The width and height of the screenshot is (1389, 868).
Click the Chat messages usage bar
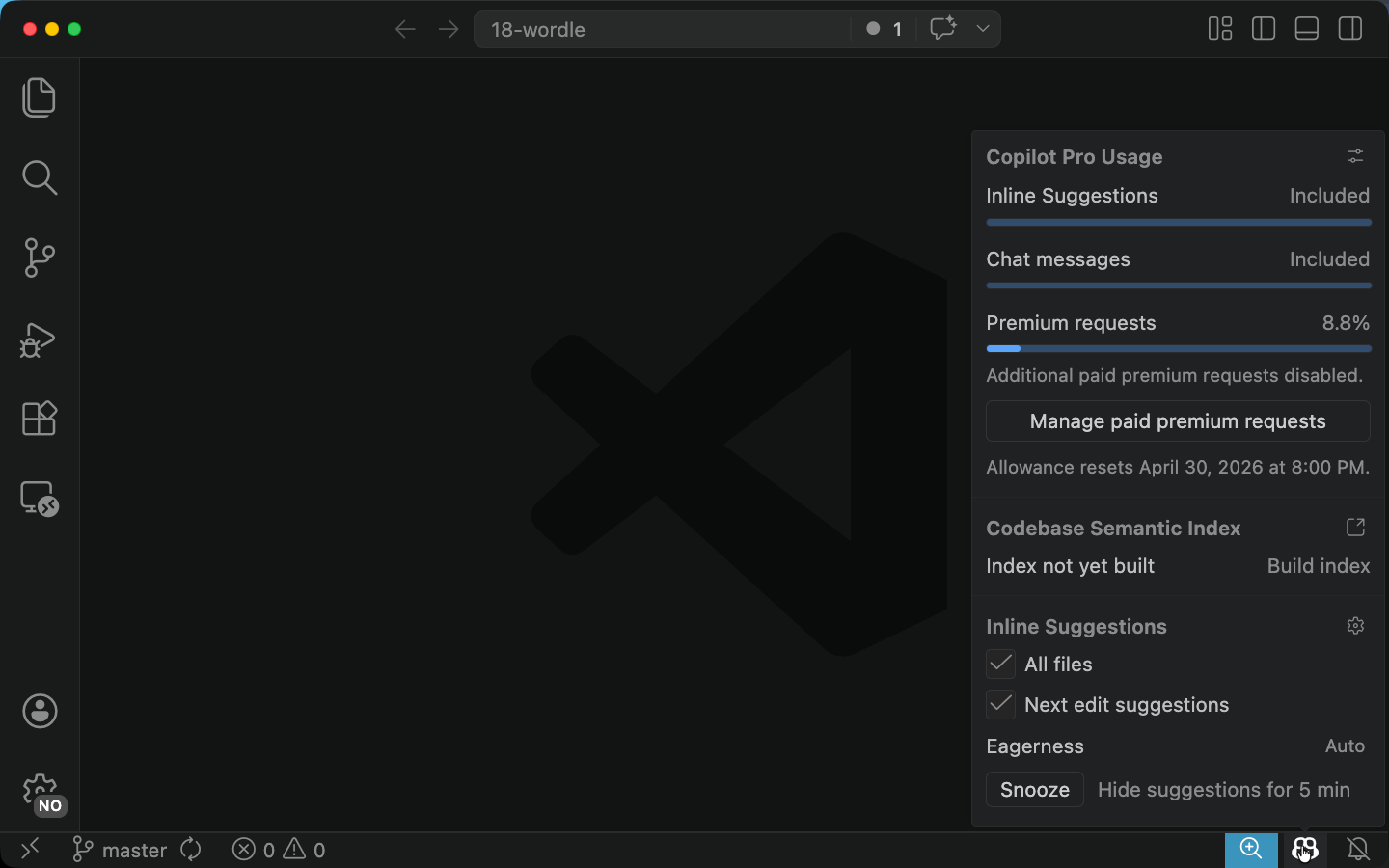coord(1179,286)
